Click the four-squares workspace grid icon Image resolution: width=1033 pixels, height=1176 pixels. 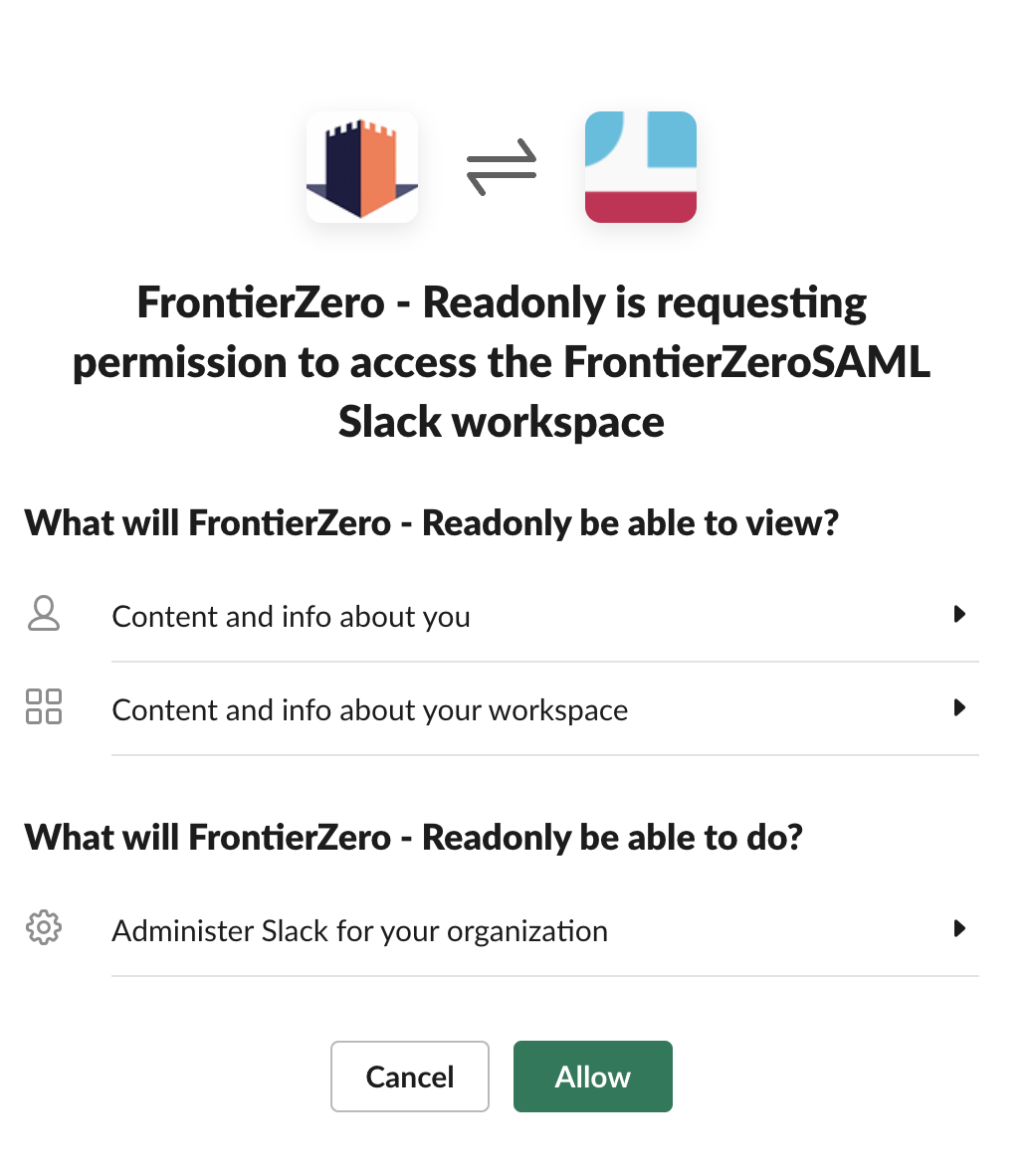tap(44, 707)
